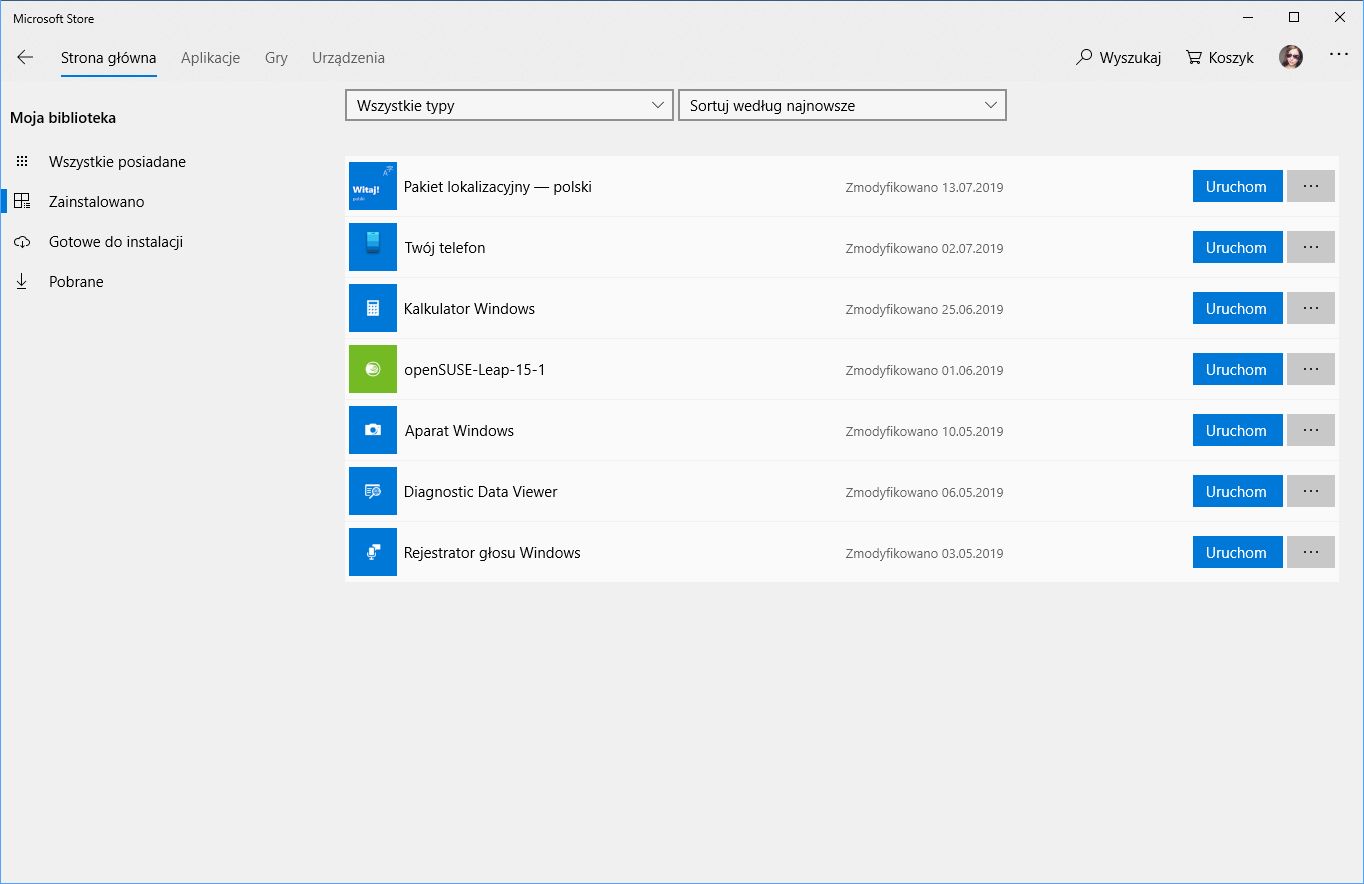Click the Kalkulator Windows app icon

pos(373,308)
